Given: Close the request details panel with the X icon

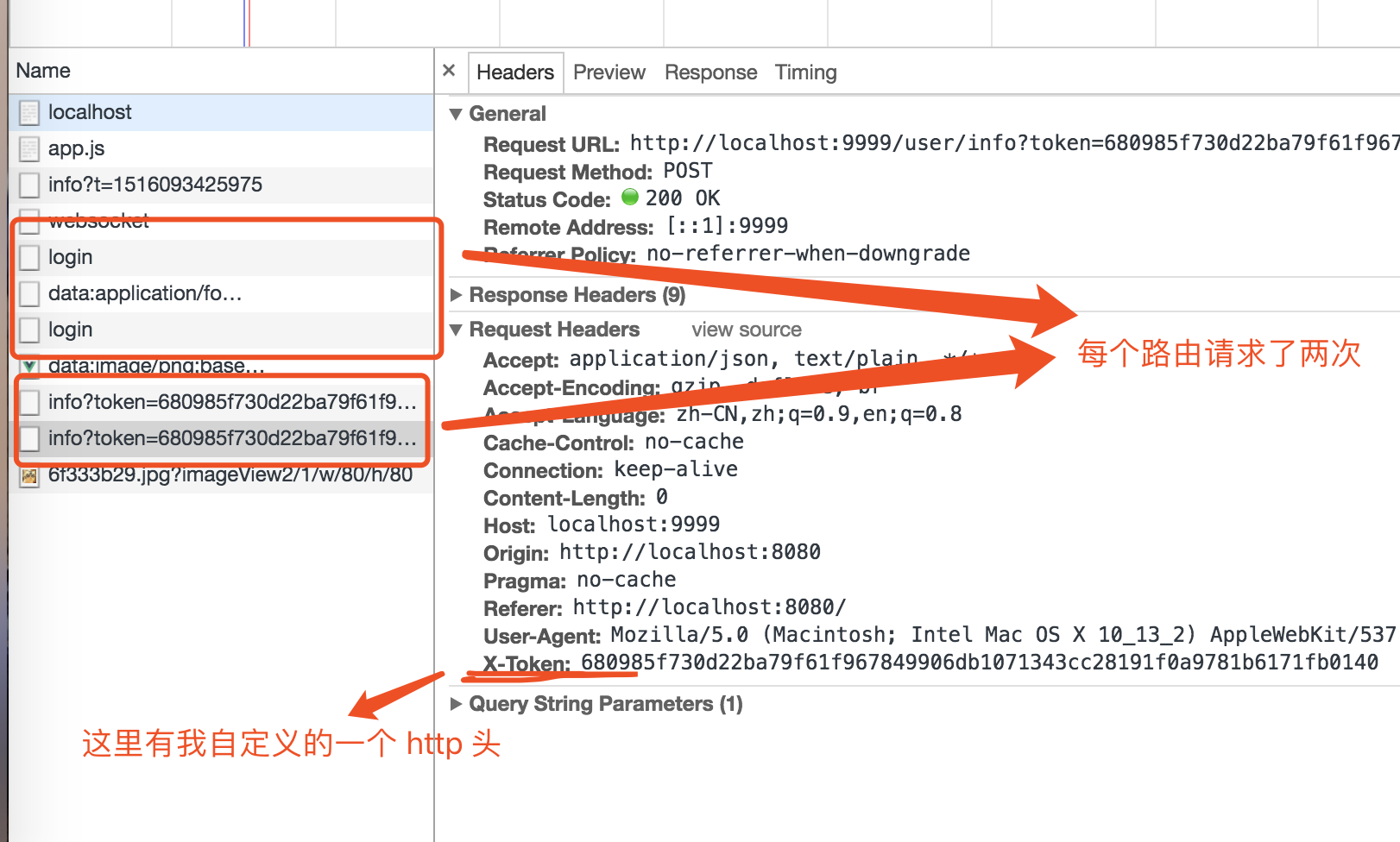Looking at the screenshot, I should coord(449,71).
